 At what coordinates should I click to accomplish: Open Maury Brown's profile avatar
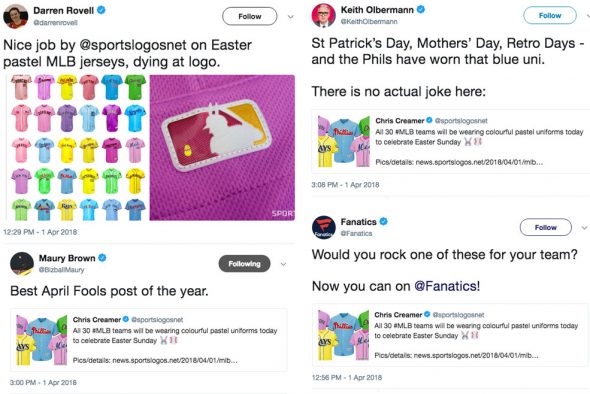pos(22,263)
